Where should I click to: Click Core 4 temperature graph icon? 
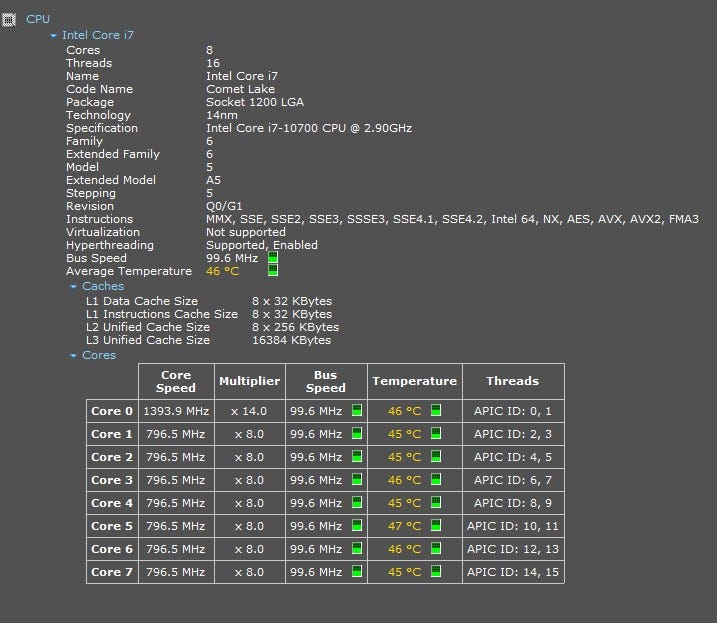point(436,502)
